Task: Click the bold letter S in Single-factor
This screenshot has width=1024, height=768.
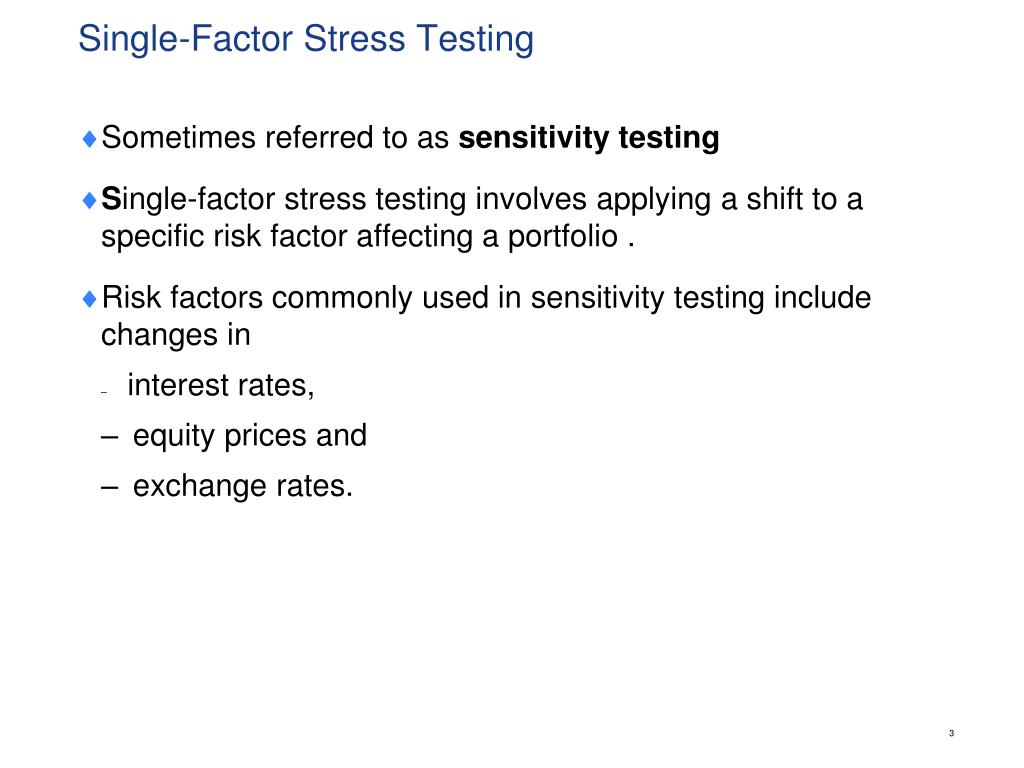Action: coord(111,200)
